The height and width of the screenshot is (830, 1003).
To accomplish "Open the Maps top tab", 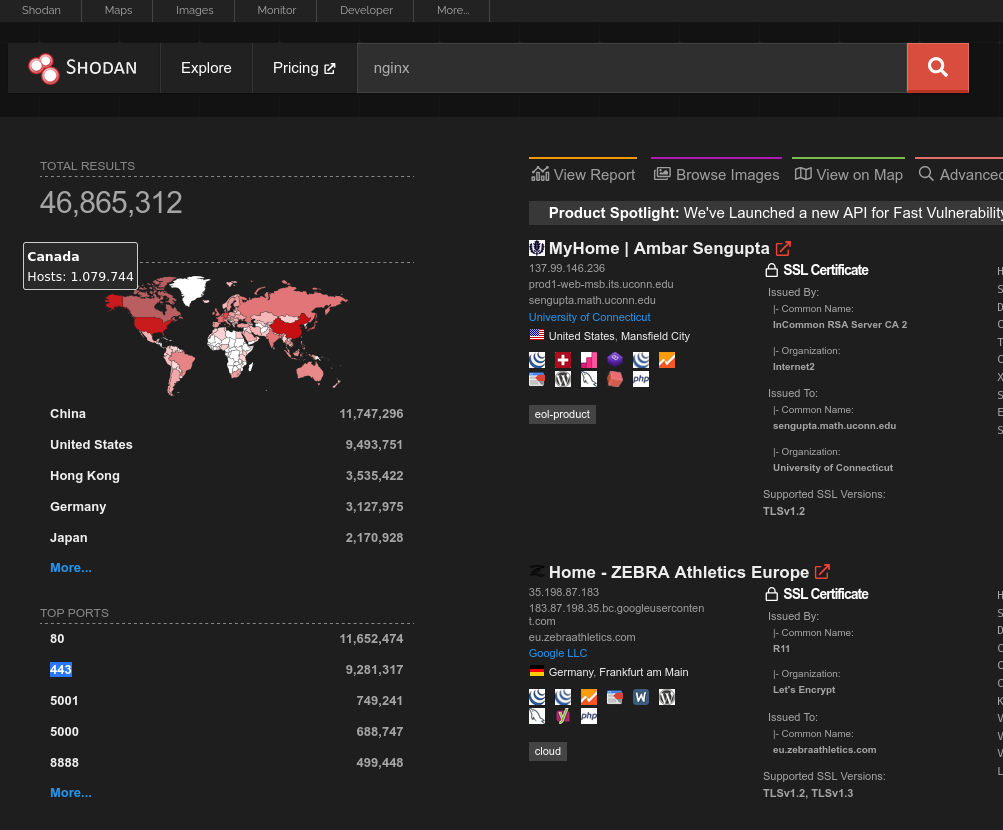I will [118, 10].
